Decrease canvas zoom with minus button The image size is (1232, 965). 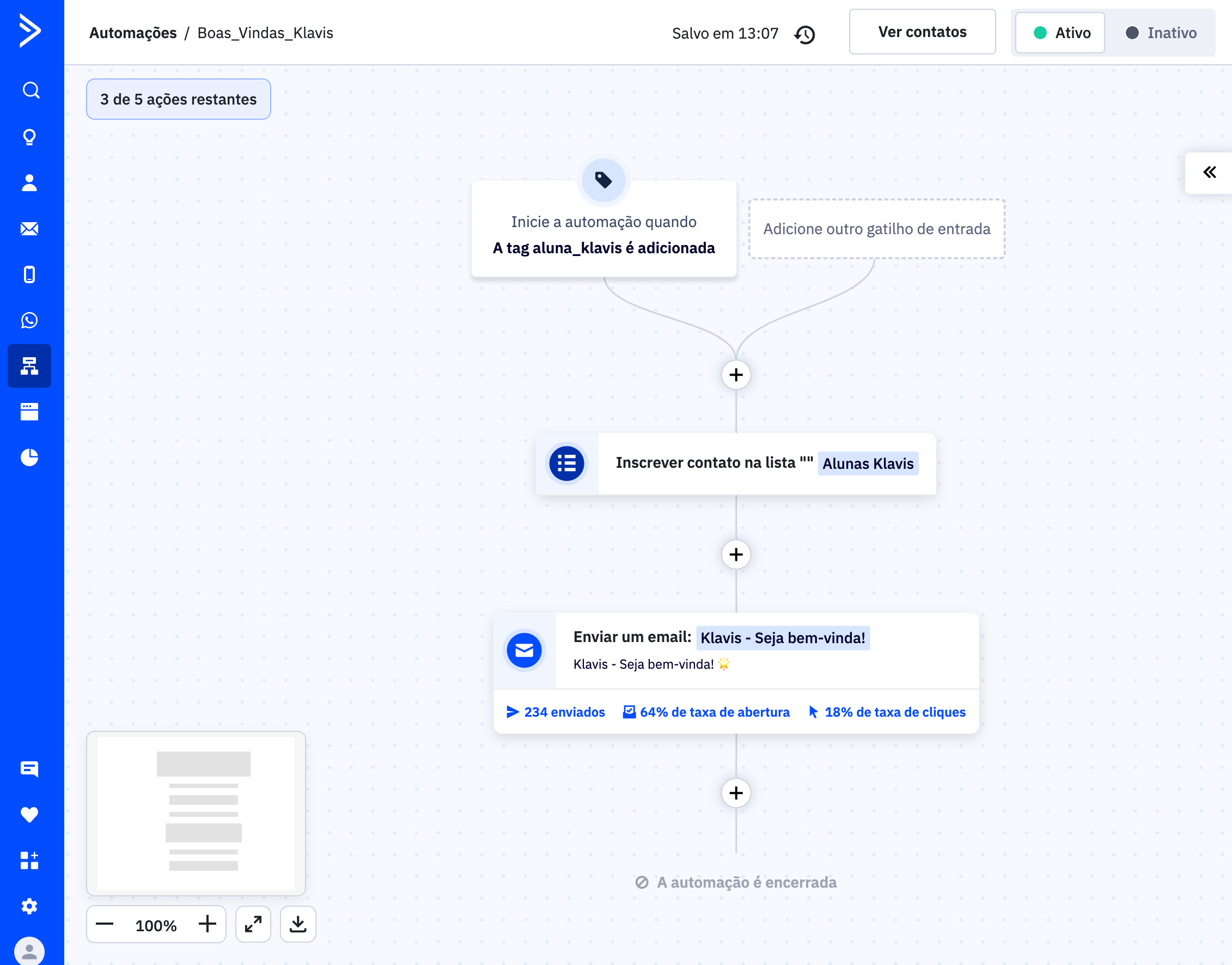[x=105, y=924]
